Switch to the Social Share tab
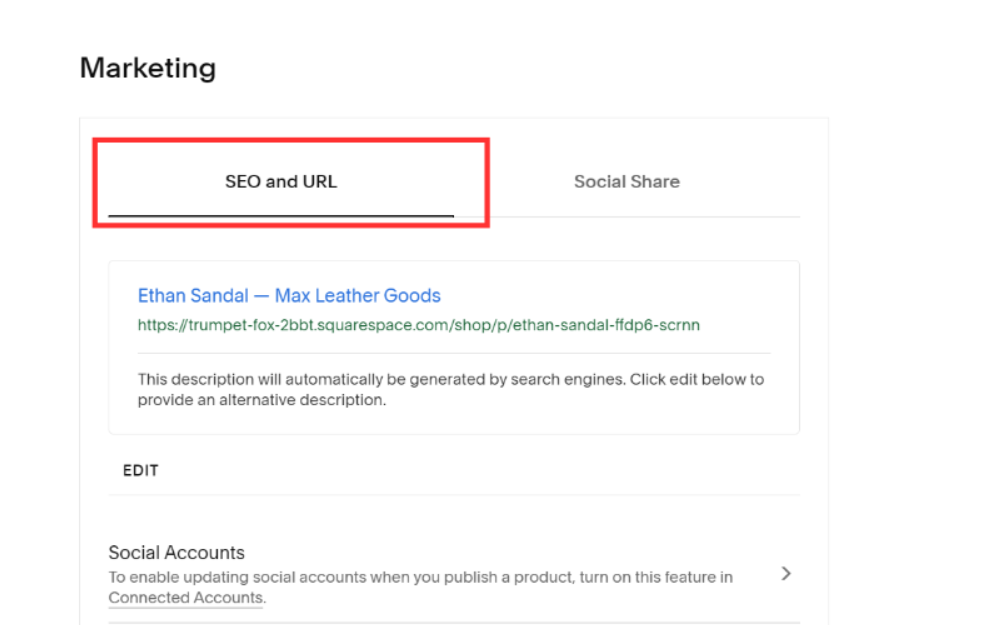 point(626,182)
